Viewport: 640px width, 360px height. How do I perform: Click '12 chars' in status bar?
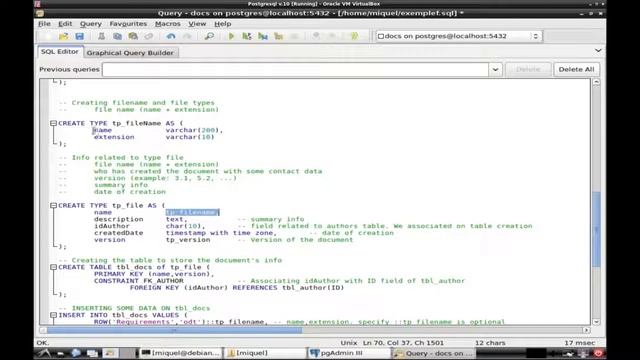click(x=490, y=343)
